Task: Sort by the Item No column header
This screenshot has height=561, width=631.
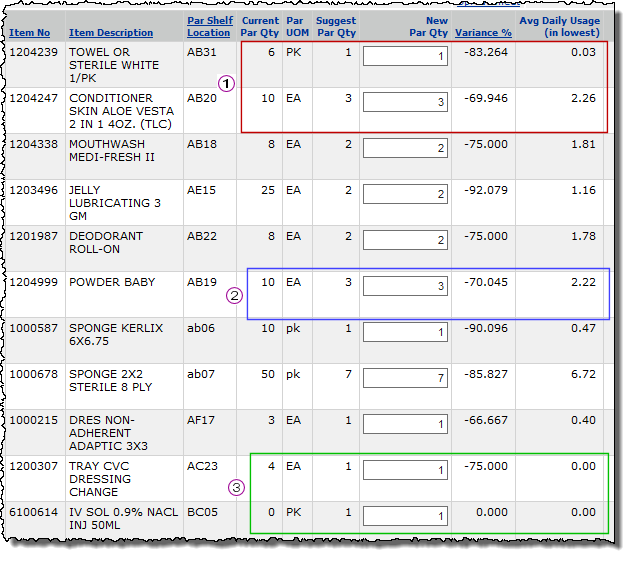Action: click(30, 33)
